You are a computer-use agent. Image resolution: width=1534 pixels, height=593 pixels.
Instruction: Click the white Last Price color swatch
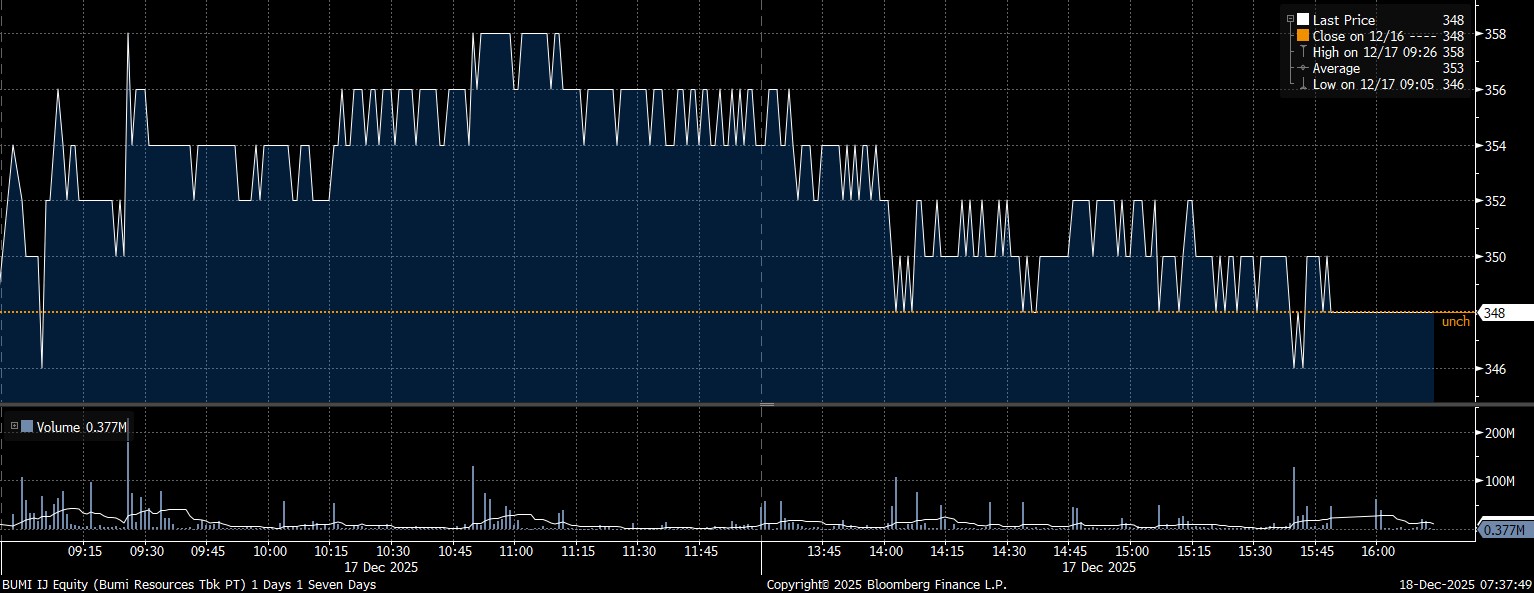(1303, 20)
